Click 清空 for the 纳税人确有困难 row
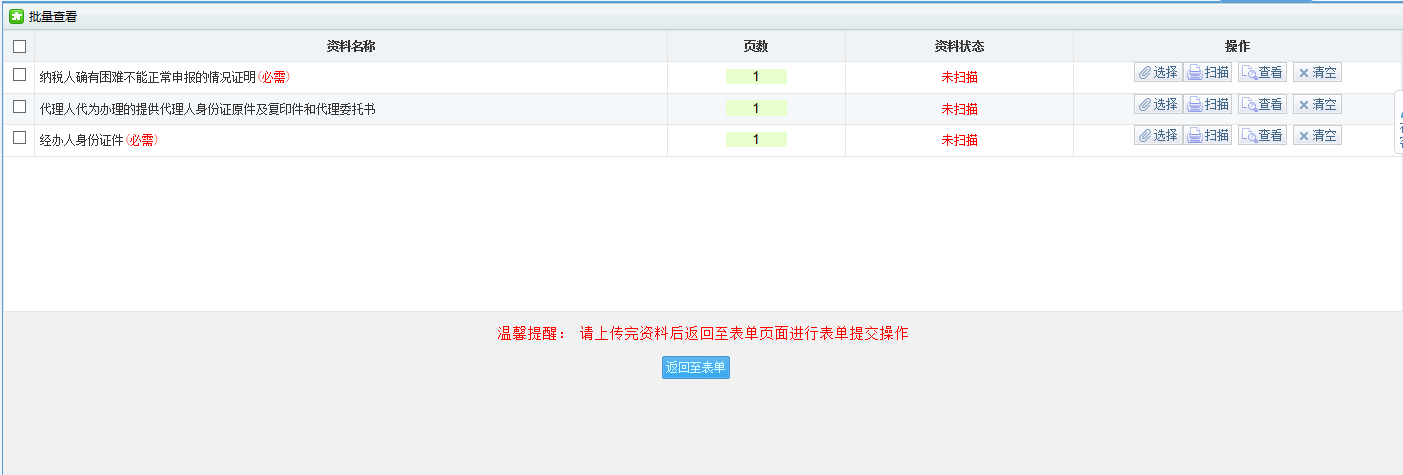This screenshot has height=475, width=1403. (1317, 72)
